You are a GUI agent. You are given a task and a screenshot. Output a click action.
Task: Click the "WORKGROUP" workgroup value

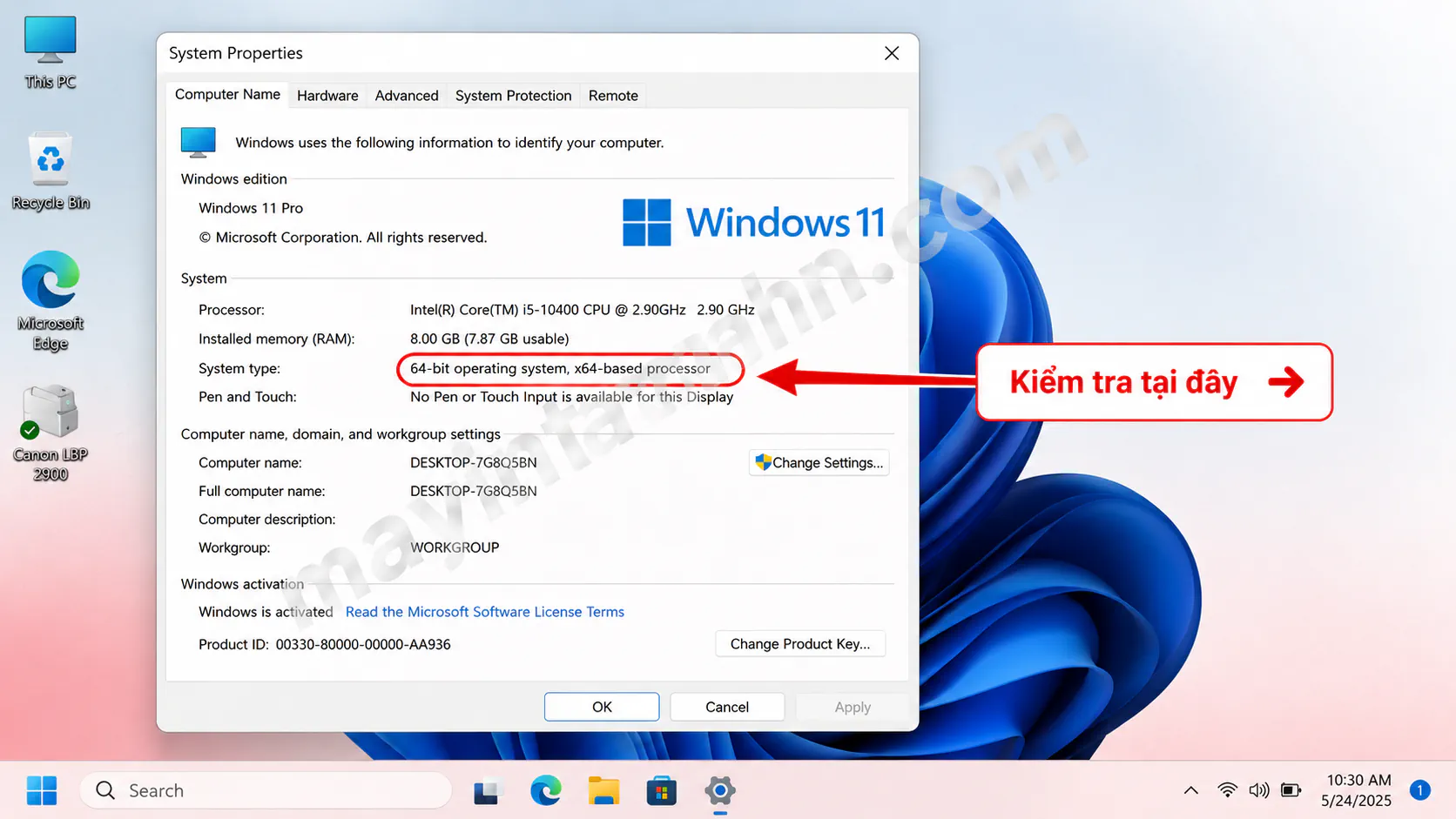click(x=455, y=547)
